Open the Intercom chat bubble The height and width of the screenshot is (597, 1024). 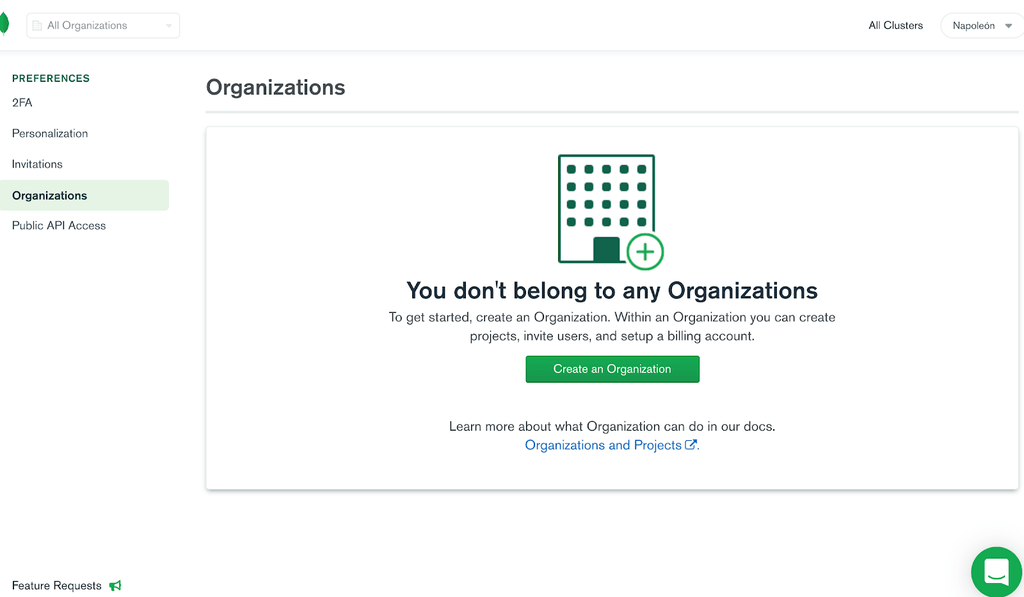[995, 571]
